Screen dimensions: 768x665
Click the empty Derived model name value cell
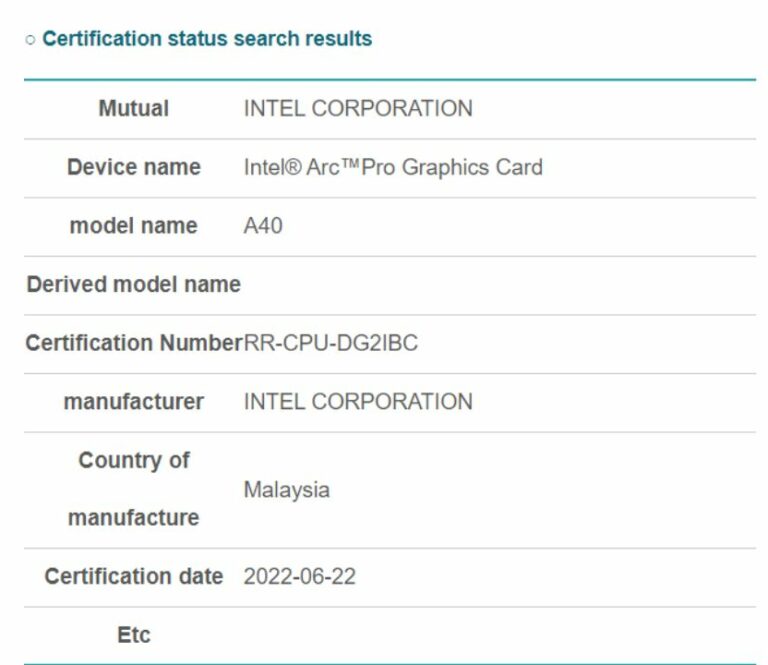(x=498, y=284)
